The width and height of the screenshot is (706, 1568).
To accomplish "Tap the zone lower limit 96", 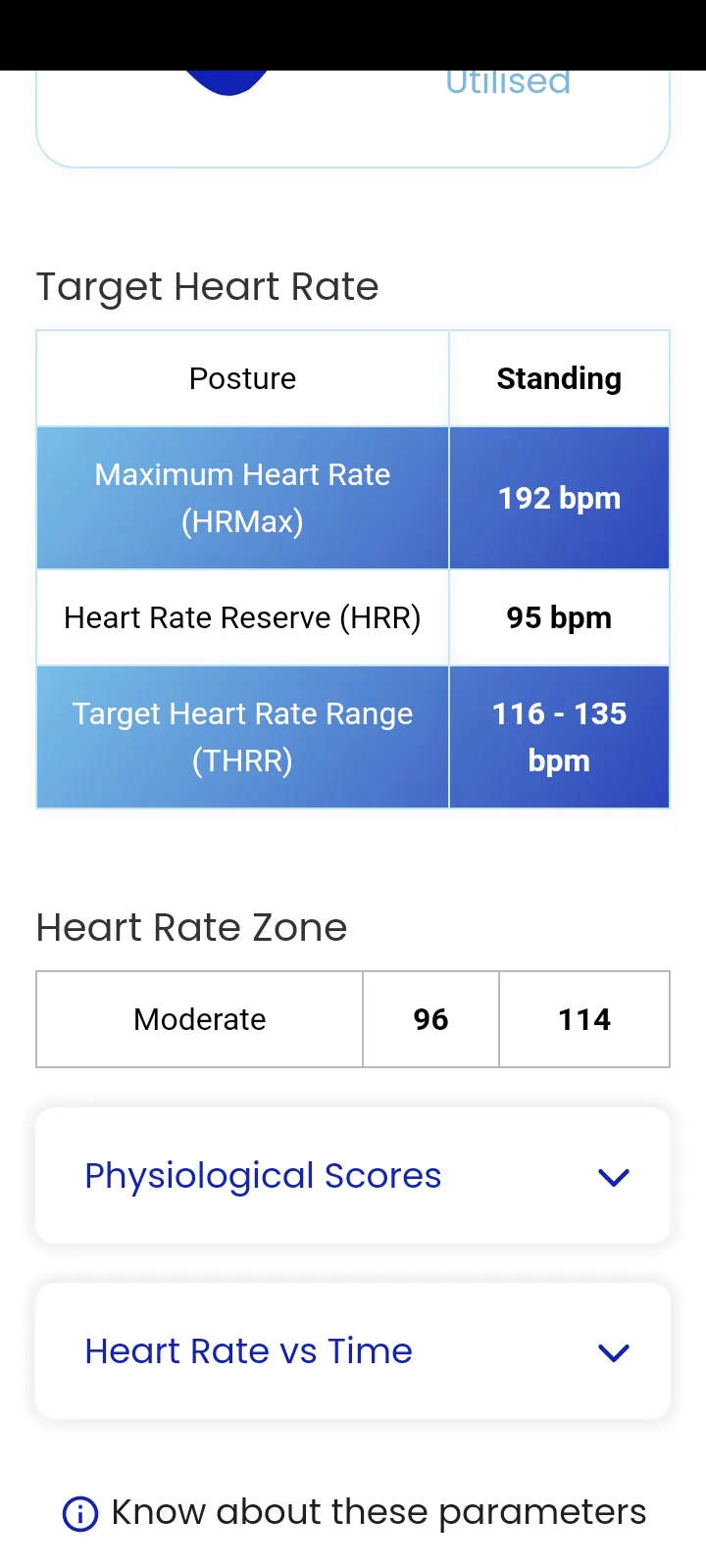I will 430,1019.
